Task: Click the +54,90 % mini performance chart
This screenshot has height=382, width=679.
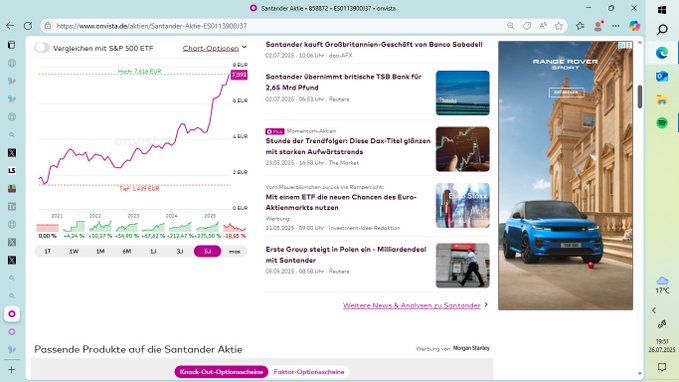Action: 127,230
